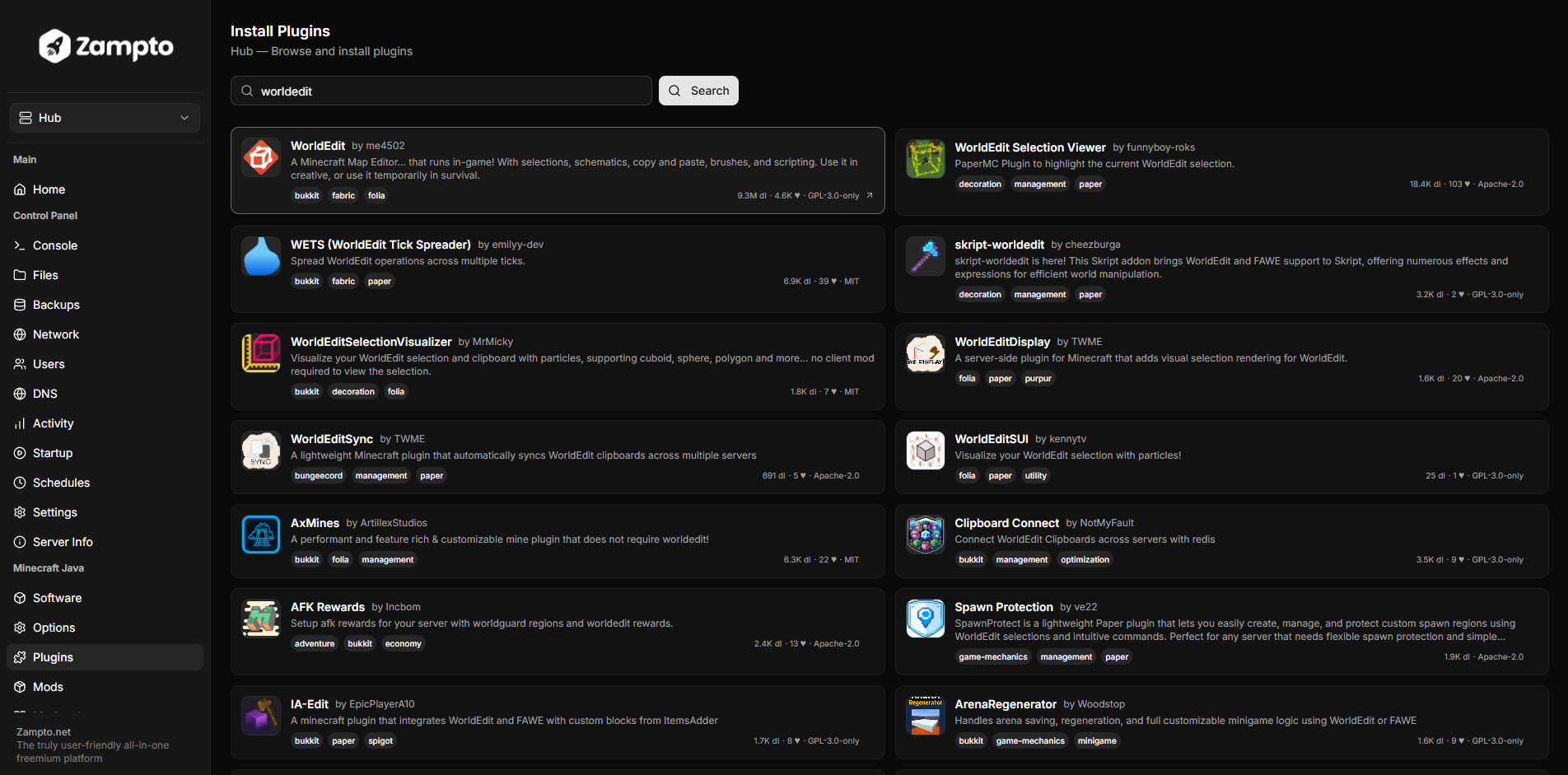
Task: Click the Mods box icon
Action: [x=20, y=687]
